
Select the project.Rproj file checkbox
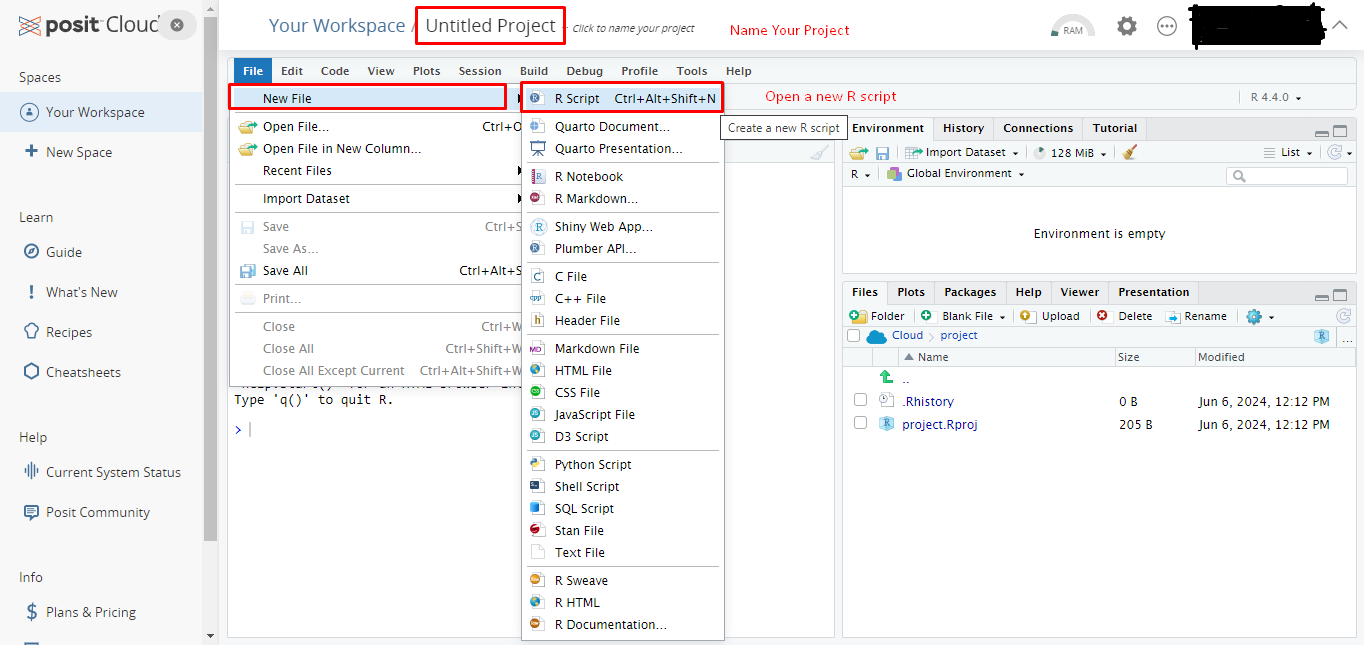point(860,423)
